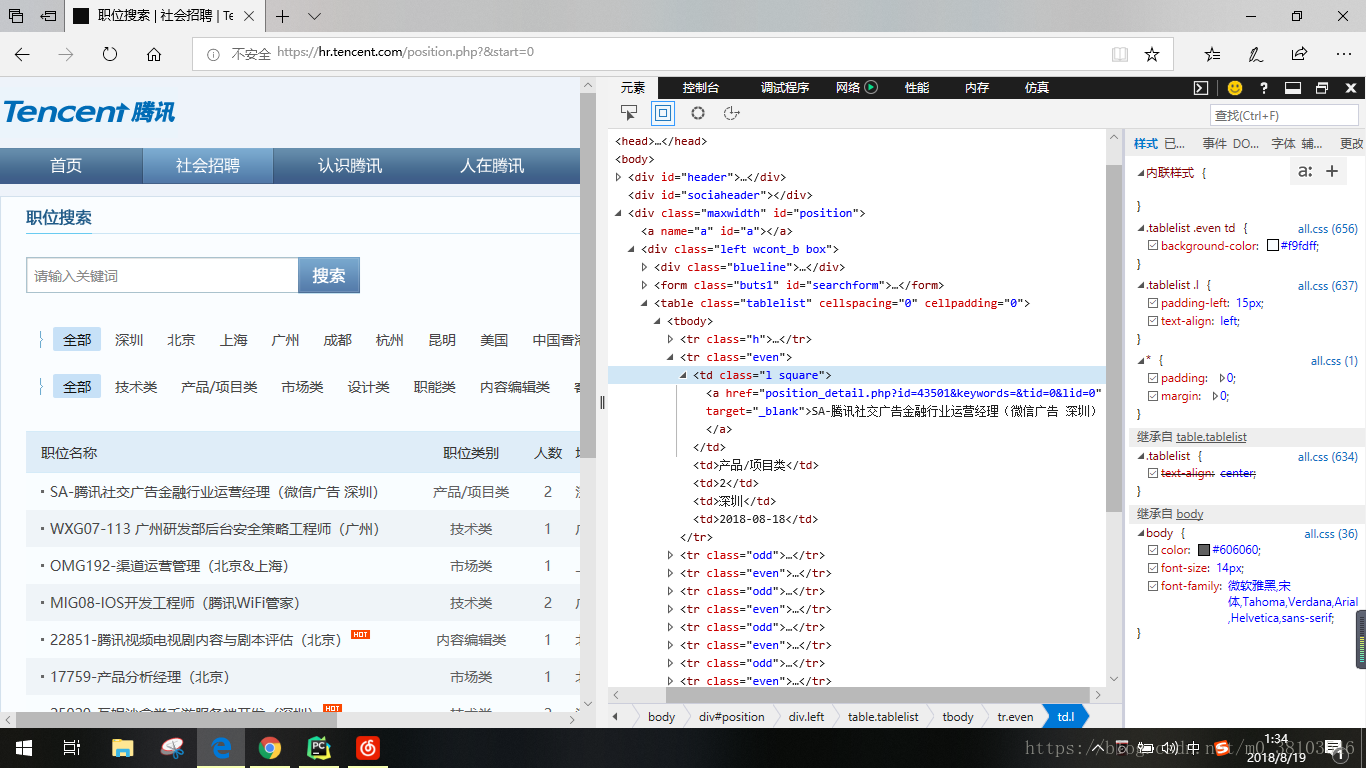Open Edge settings and more menu

coord(1343,54)
